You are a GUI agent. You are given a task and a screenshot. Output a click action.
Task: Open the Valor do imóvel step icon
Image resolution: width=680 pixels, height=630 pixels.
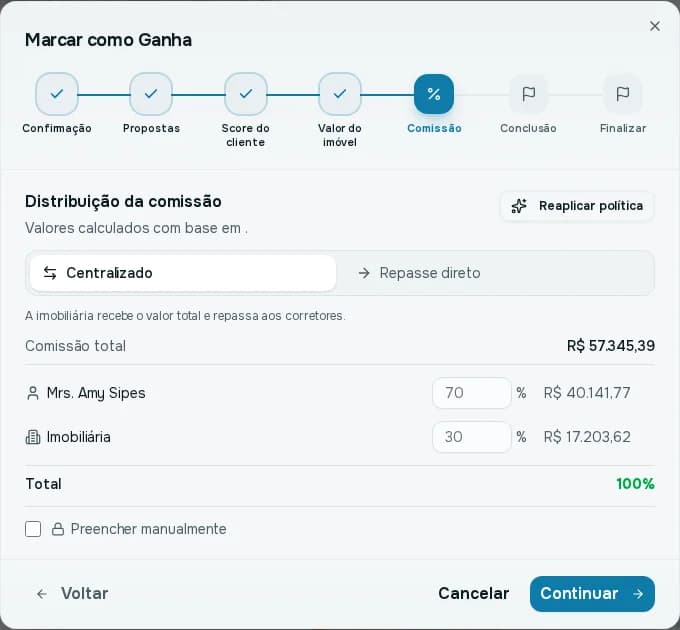pyautogui.click(x=340, y=94)
